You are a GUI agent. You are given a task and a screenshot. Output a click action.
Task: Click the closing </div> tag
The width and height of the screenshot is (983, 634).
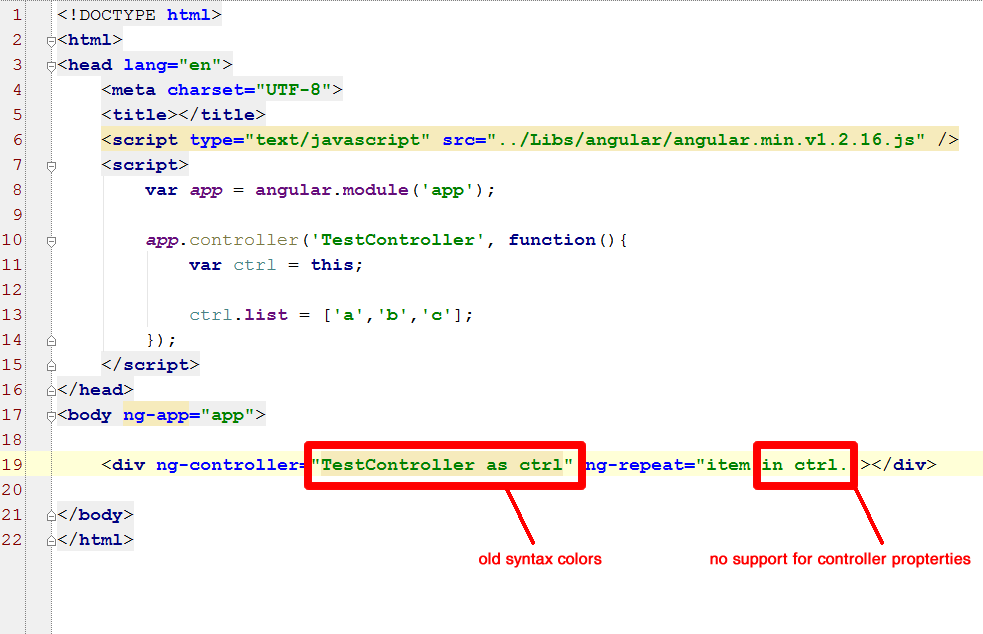pyautogui.click(x=903, y=465)
